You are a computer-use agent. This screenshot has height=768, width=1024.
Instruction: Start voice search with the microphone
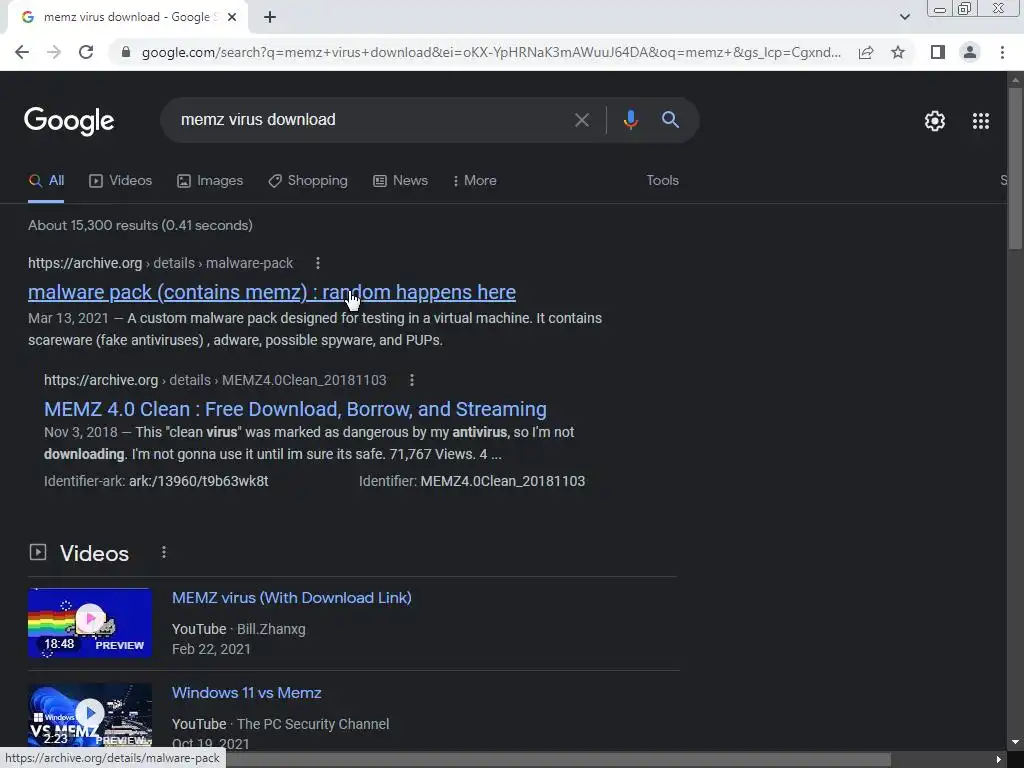pos(630,120)
